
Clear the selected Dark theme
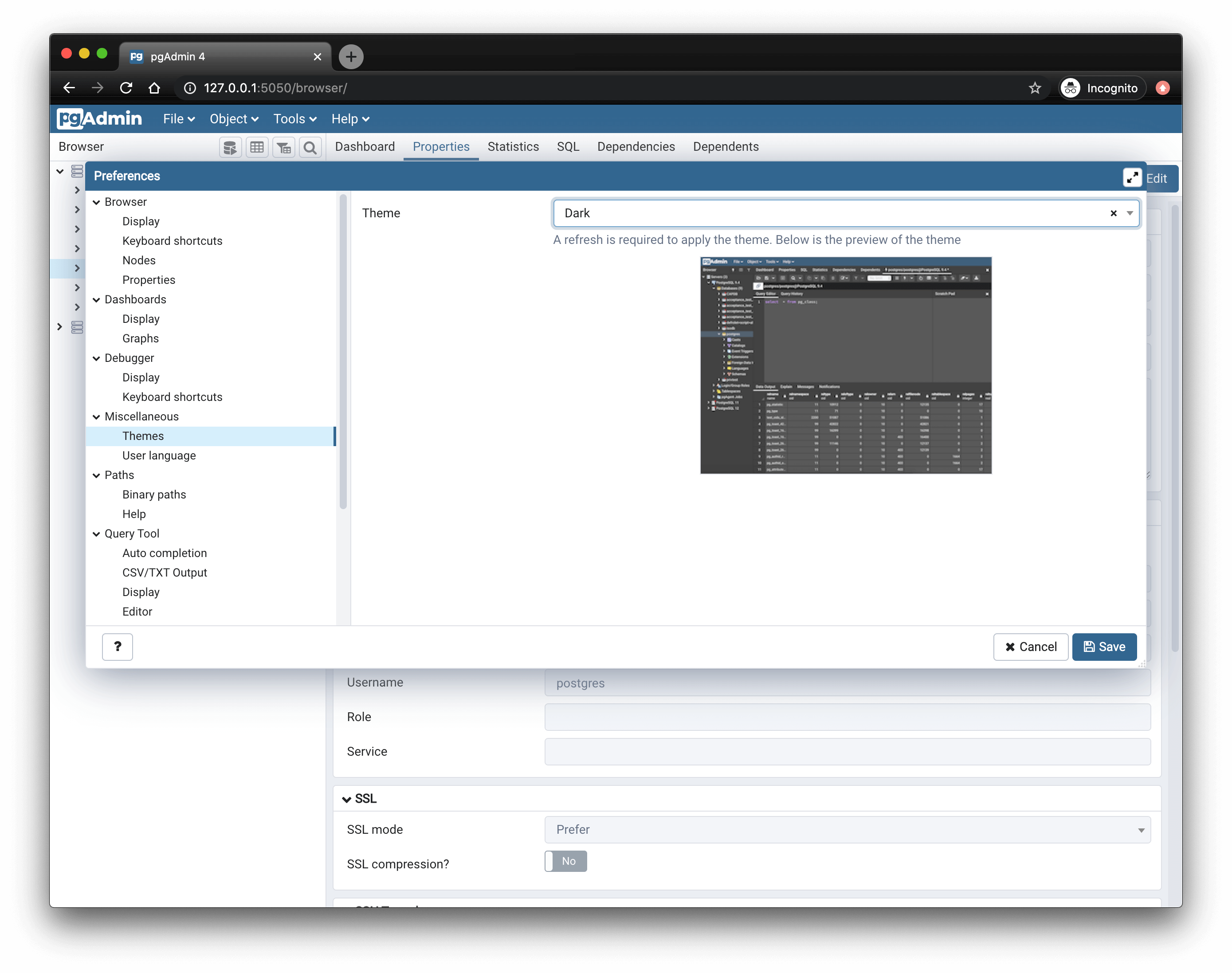coord(1113,213)
